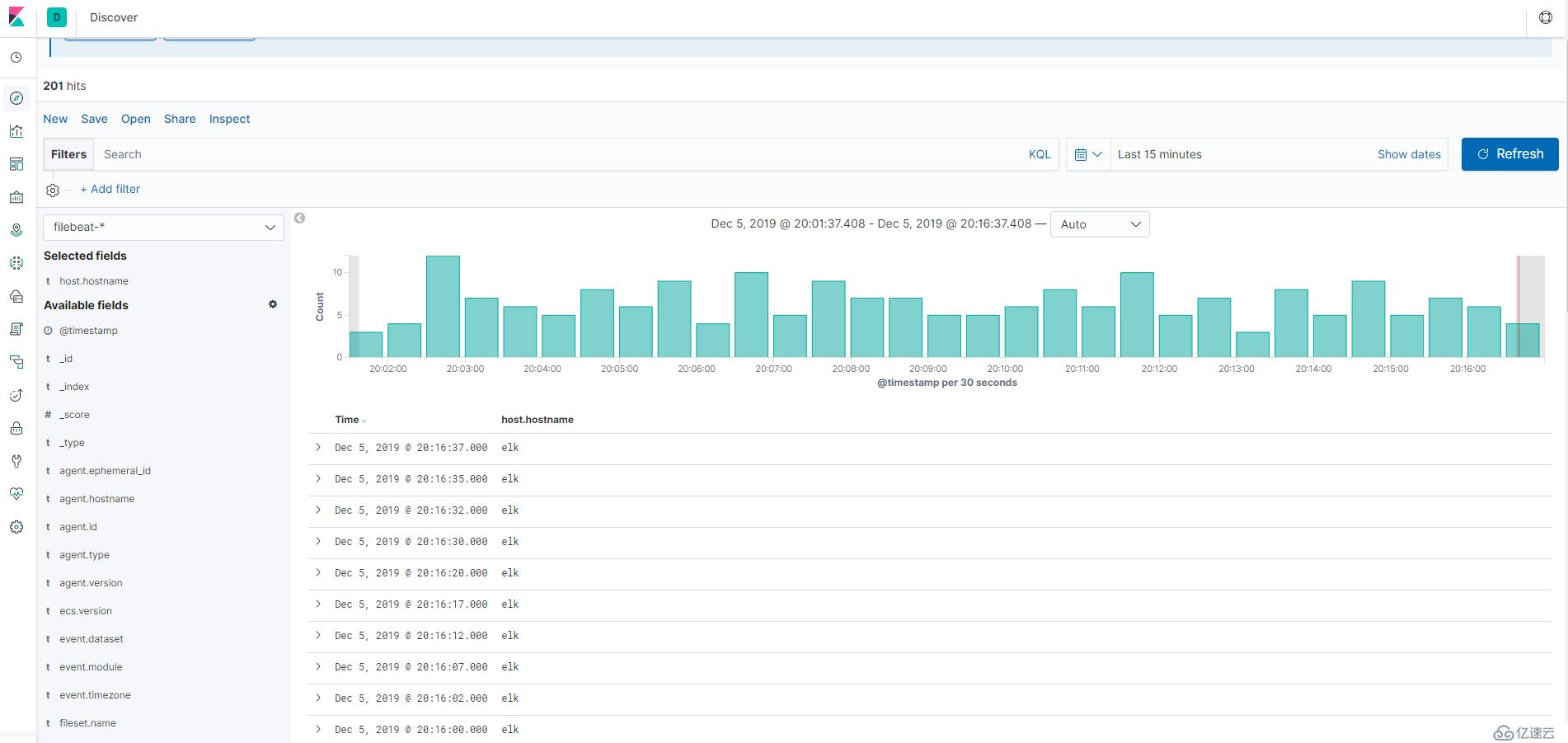Click Open in the Discover menu
The height and width of the screenshot is (743, 1568).
pos(136,119)
